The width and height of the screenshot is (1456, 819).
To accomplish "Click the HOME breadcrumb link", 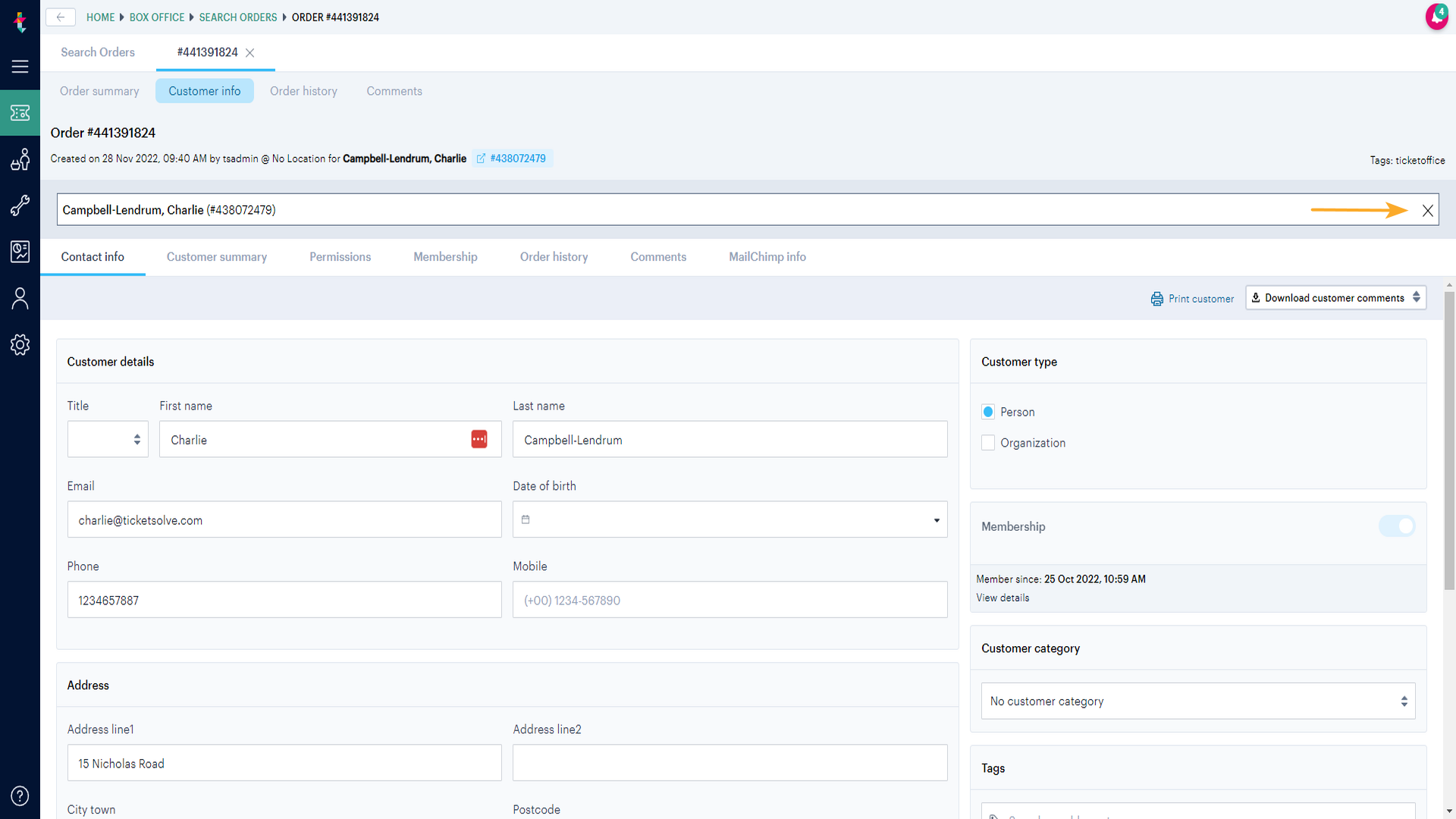I will point(100,17).
